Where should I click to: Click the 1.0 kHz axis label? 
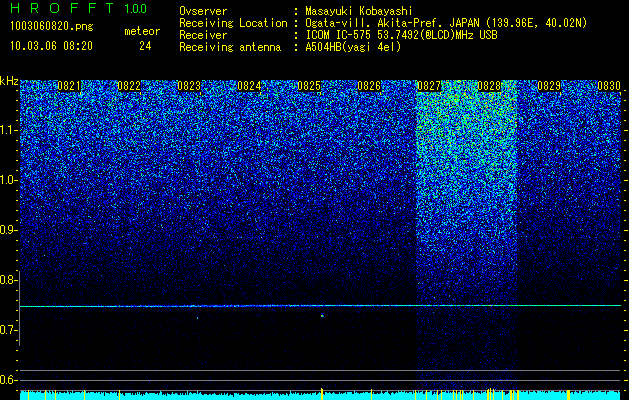pyautogui.click(x=9, y=180)
